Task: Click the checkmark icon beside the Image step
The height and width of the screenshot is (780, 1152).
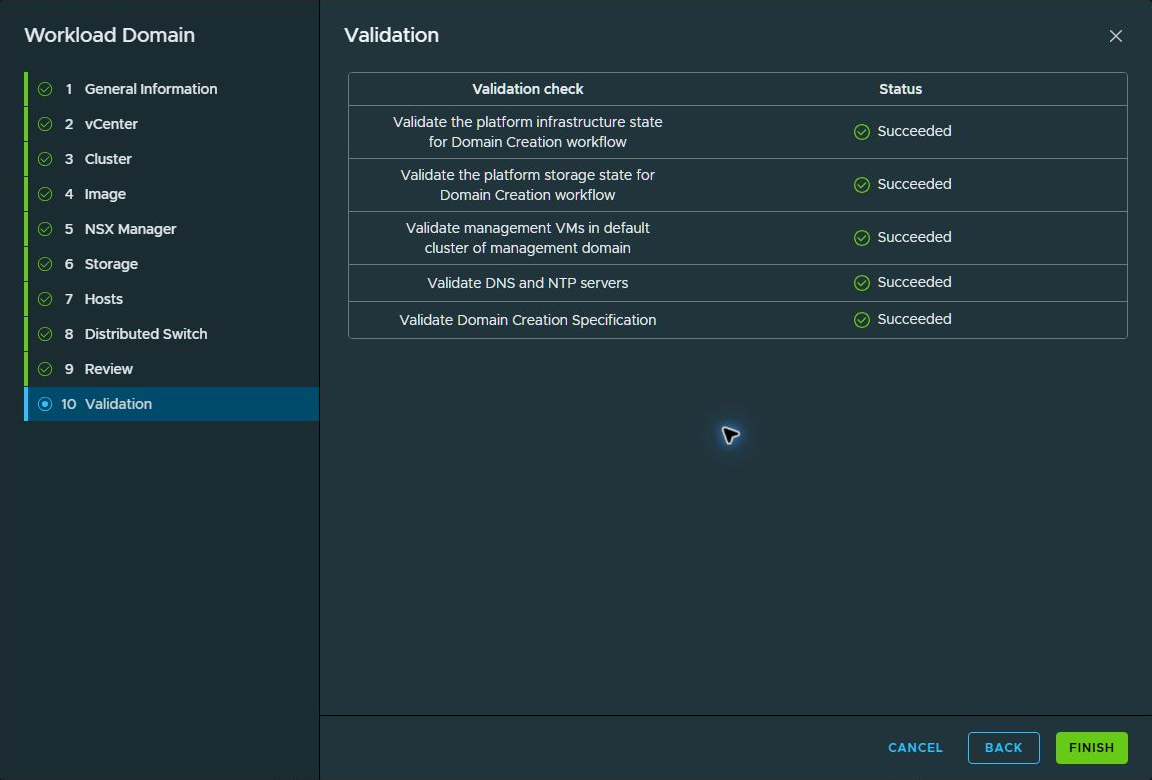Action: click(x=45, y=194)
